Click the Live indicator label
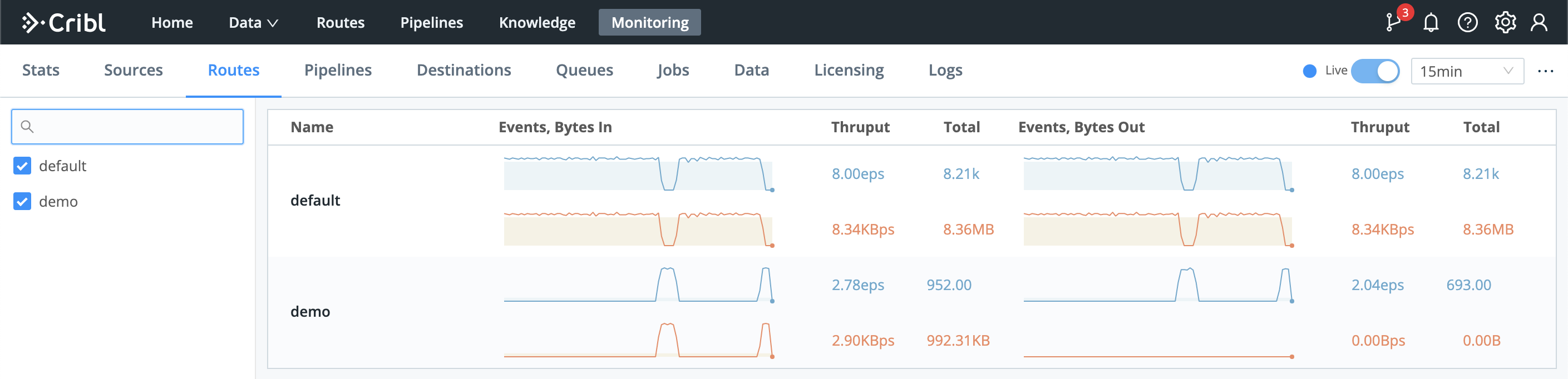This screenshot has height=379, width=1568. [1336, 71]
